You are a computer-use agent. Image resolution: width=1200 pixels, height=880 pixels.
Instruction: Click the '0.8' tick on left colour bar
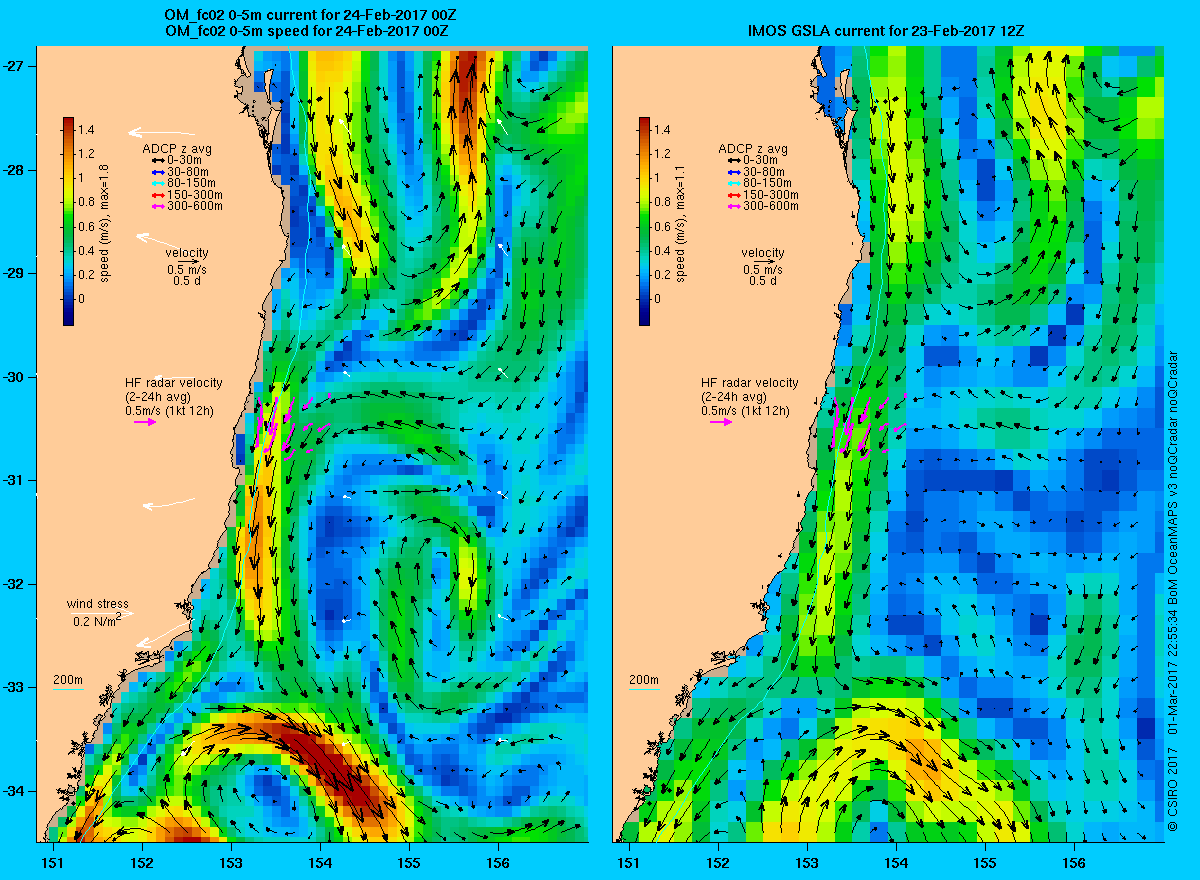point(87,202)
